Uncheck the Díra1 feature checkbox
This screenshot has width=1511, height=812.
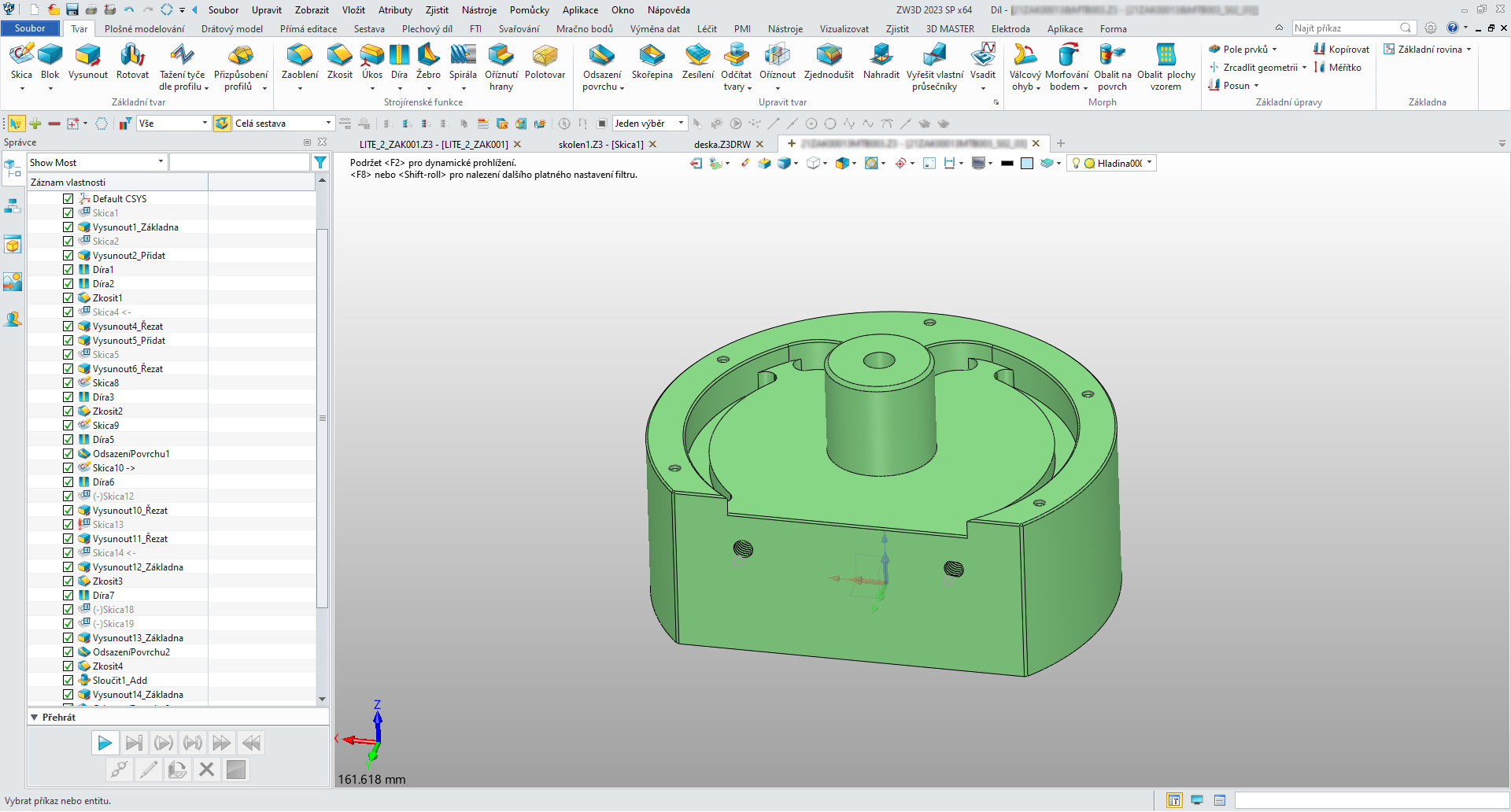point(68,270)
